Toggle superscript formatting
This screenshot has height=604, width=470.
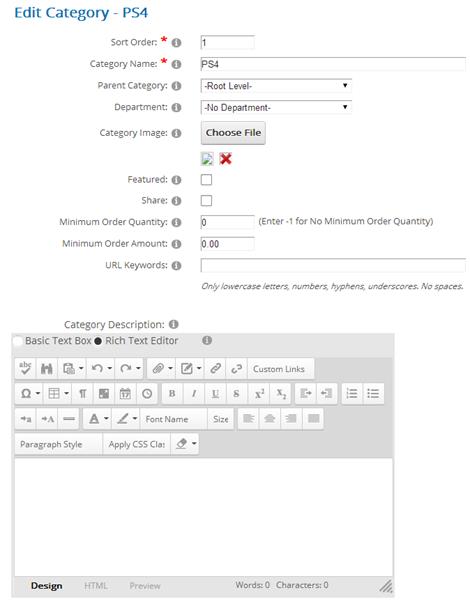coord(259,393)
